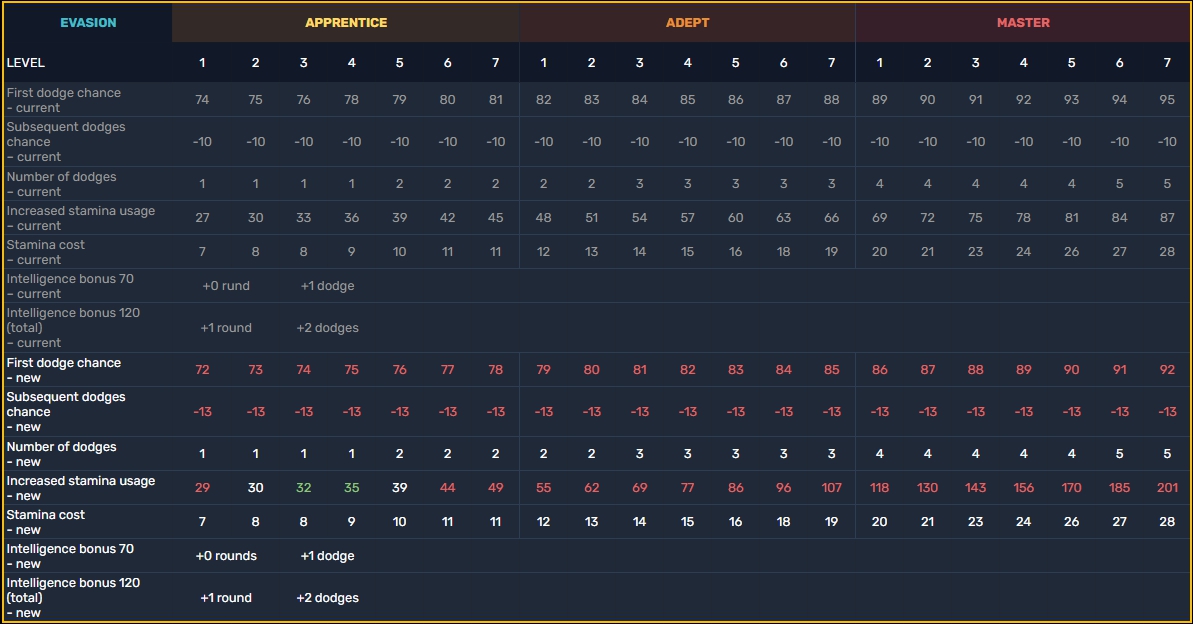
Task: Select the ADEPT column group header
Action: (688, 23)
